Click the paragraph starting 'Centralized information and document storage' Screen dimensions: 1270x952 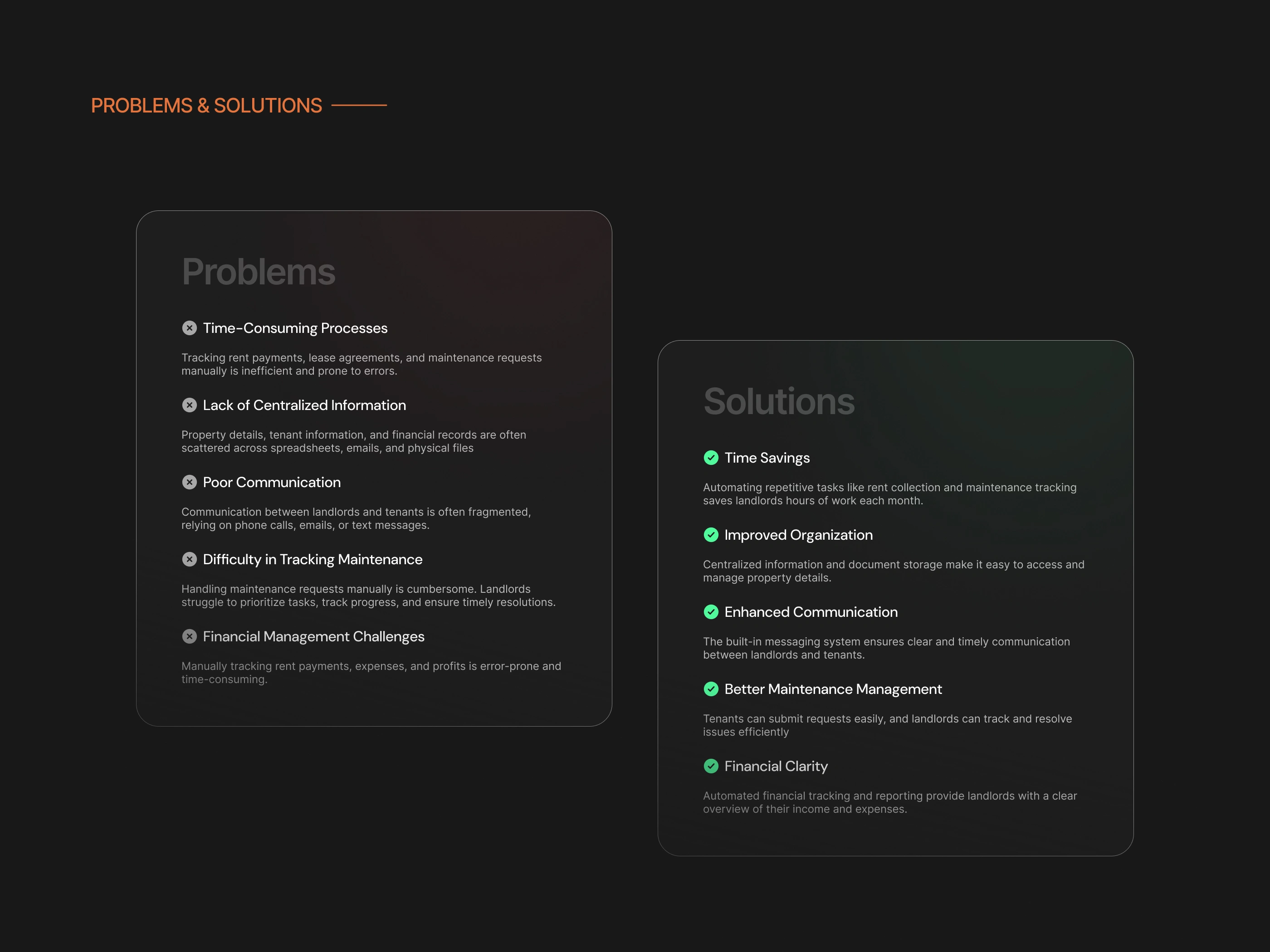click(894, 571)
